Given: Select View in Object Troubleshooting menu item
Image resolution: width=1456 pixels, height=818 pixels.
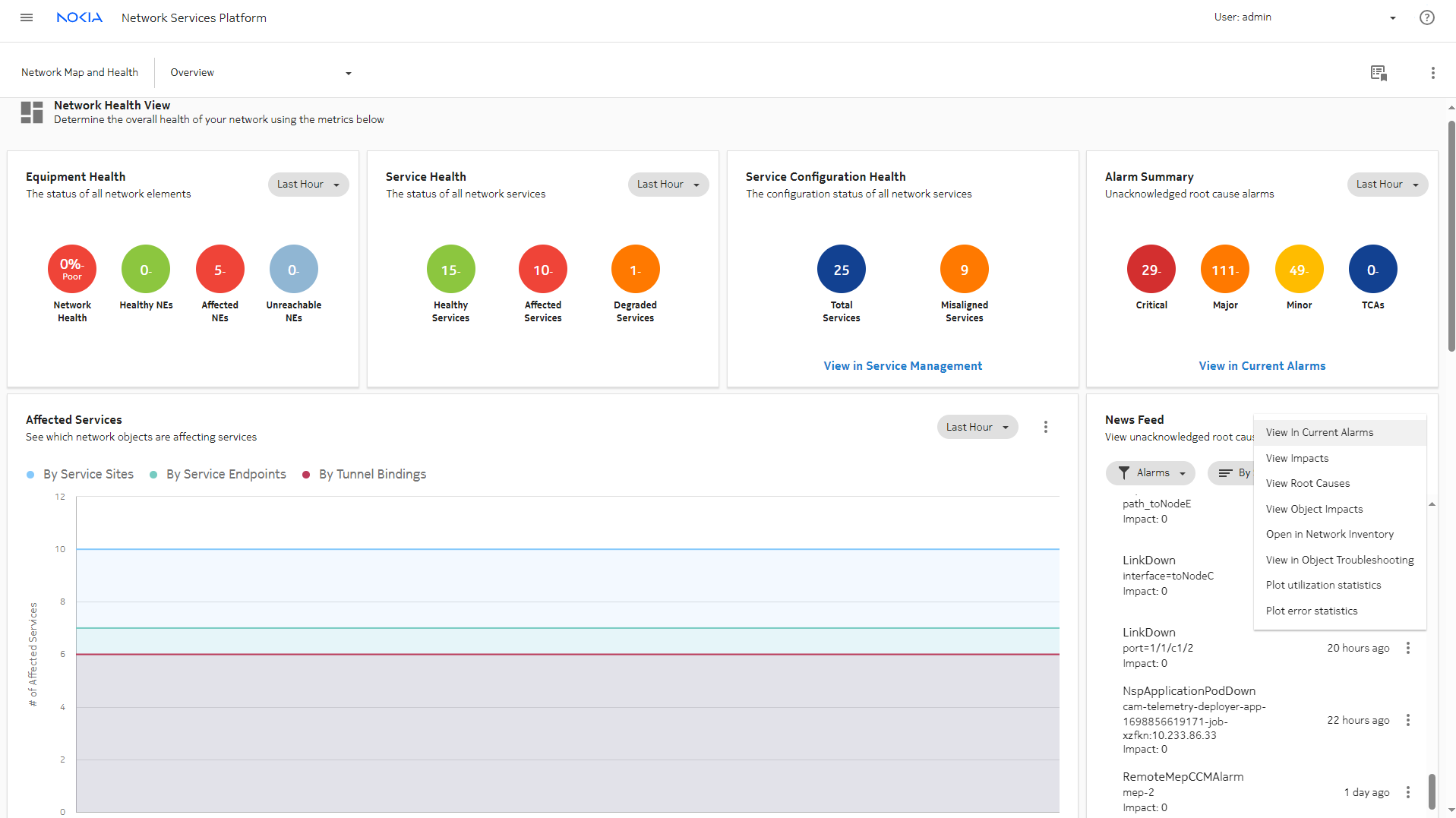Looking at the screenshot, I should (x=1340, y=560).
